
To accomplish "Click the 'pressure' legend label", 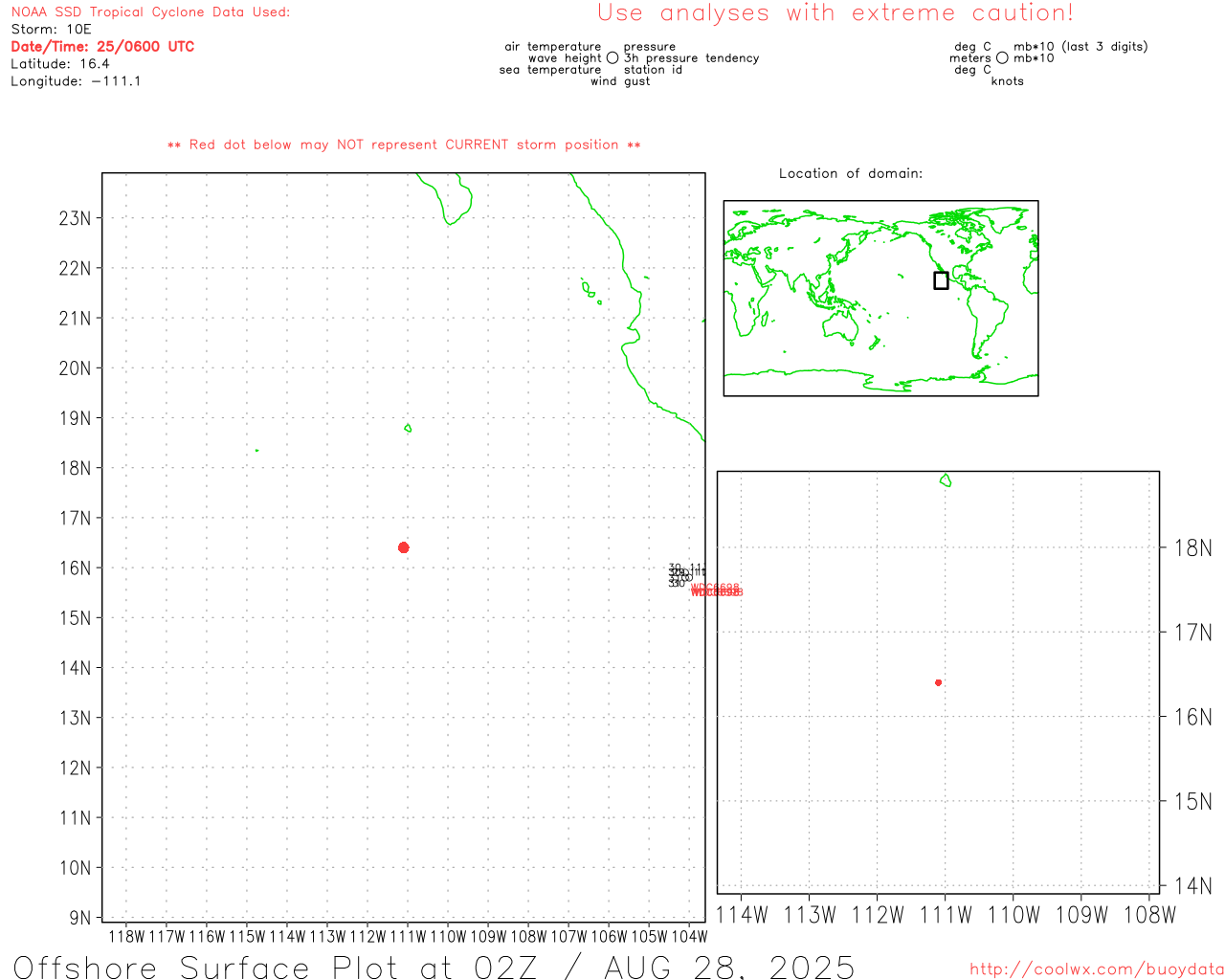I will point(650,47).
